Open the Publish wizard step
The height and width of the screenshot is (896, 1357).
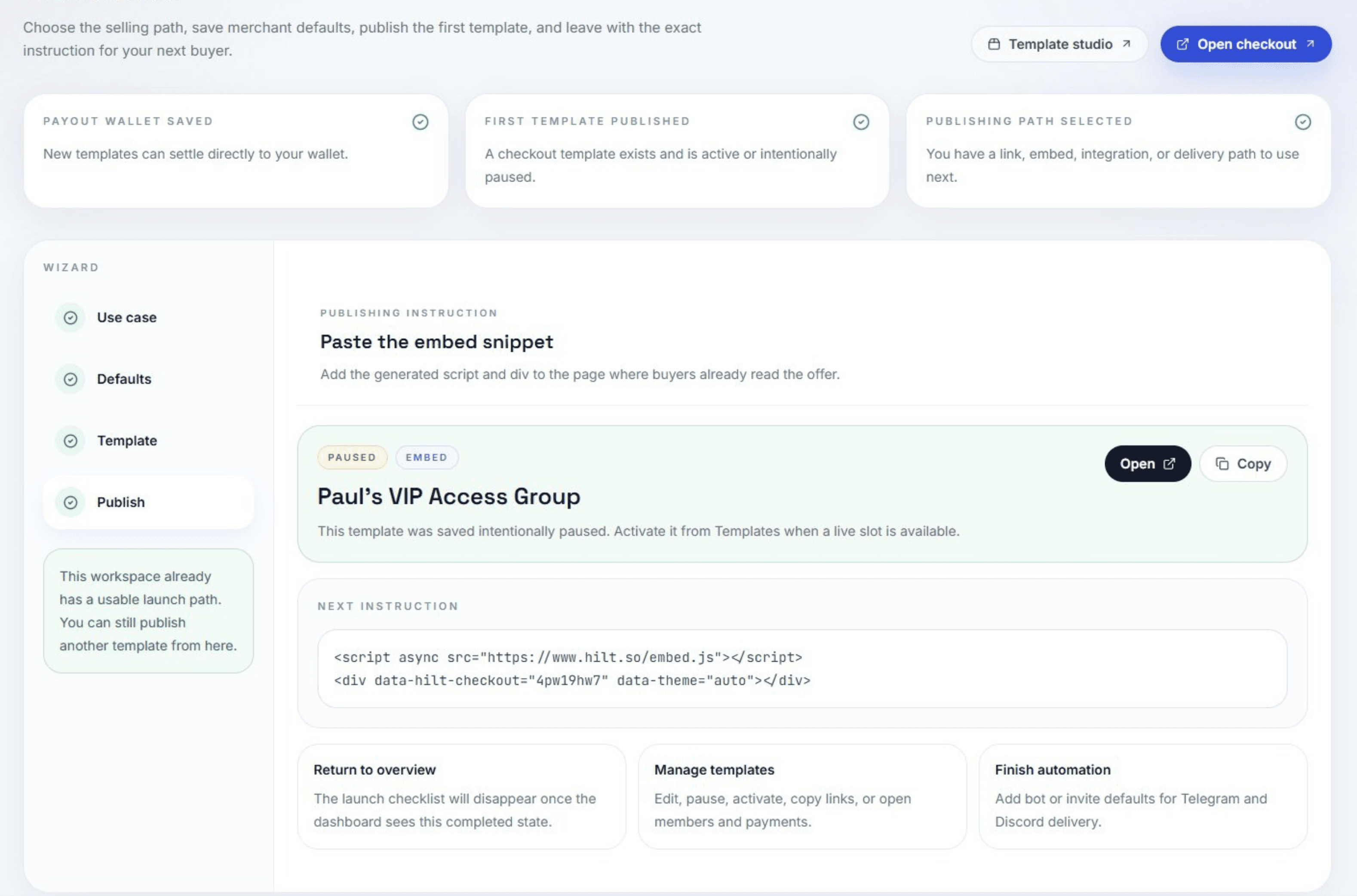(148, 502)
